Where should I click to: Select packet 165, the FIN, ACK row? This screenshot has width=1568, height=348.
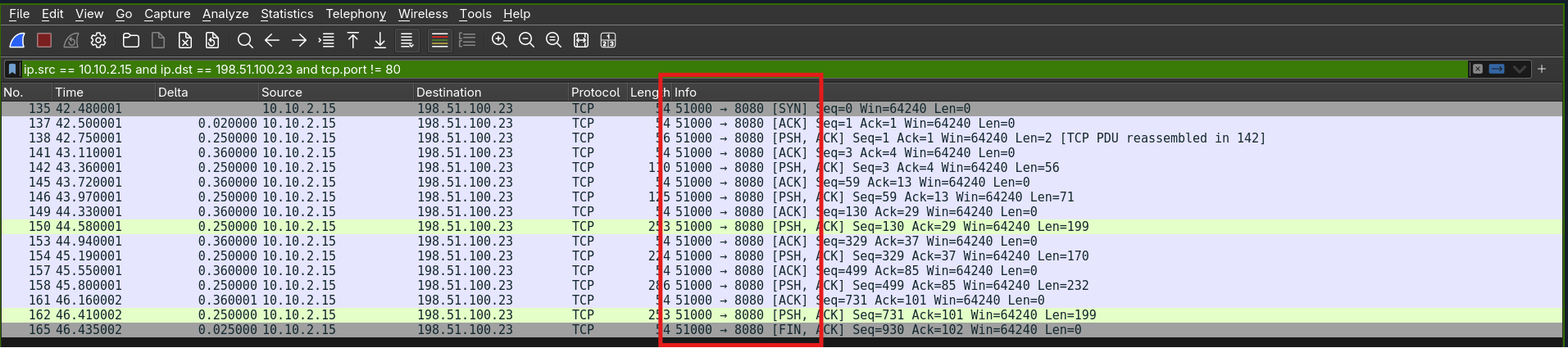click(784, 330)
